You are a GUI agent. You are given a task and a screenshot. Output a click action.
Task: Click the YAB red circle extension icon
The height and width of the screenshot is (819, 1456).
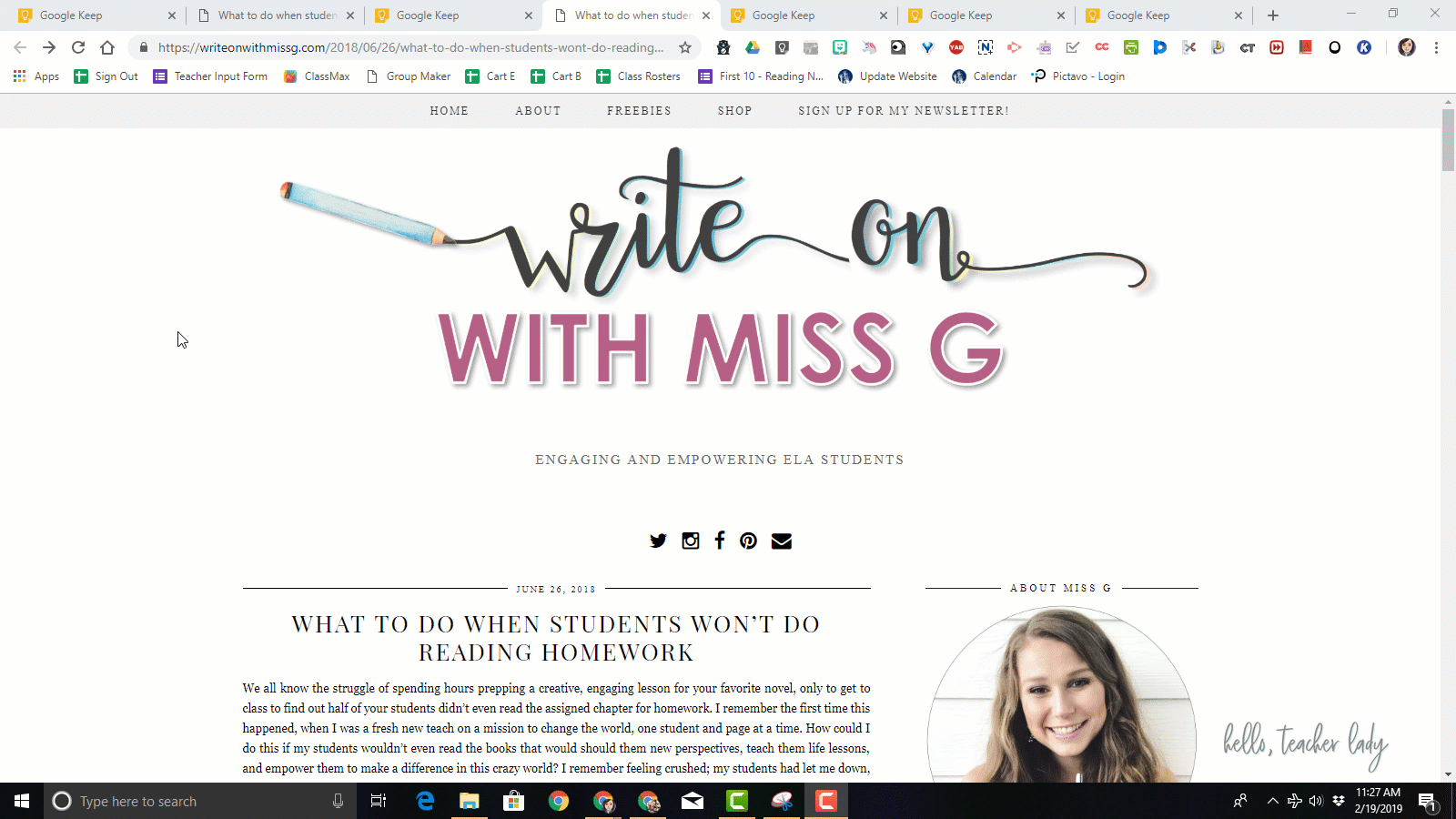956,47
